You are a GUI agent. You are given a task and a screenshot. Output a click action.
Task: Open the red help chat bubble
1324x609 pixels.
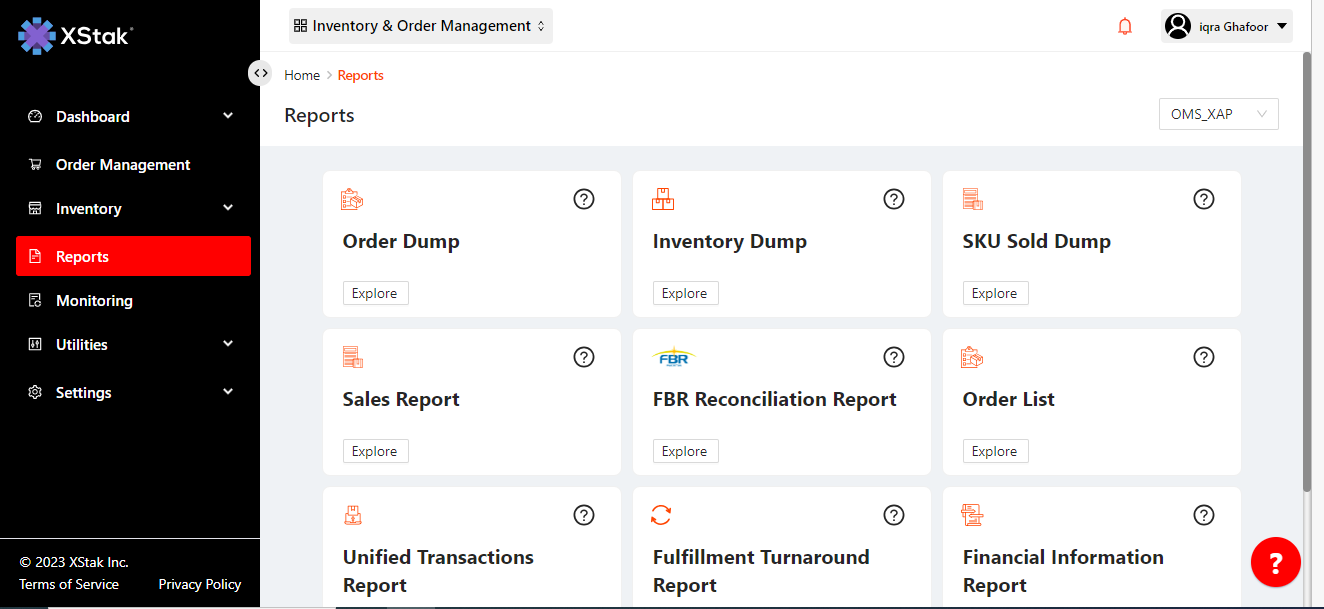(x=1275, y=563)
